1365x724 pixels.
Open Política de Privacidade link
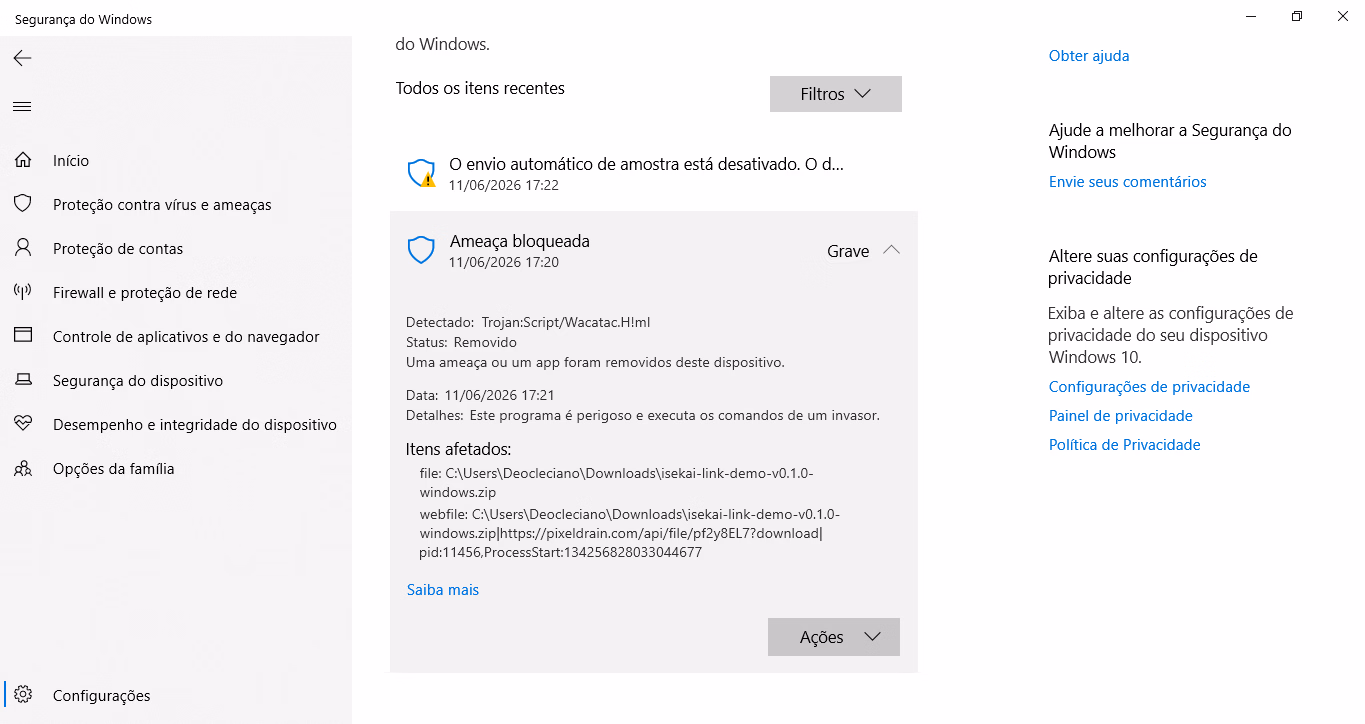click(1125, 445)
